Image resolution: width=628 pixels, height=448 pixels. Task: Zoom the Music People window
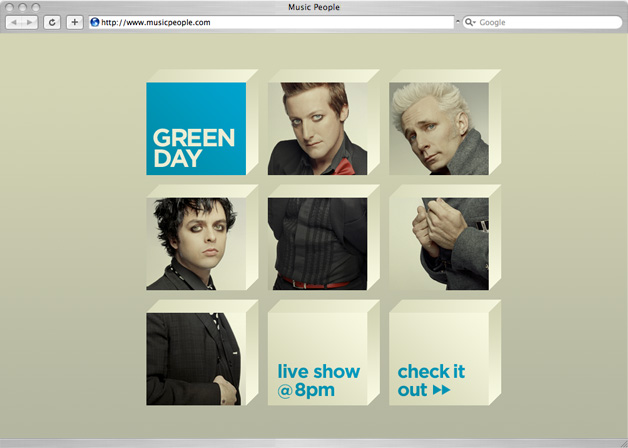[35, 7]
